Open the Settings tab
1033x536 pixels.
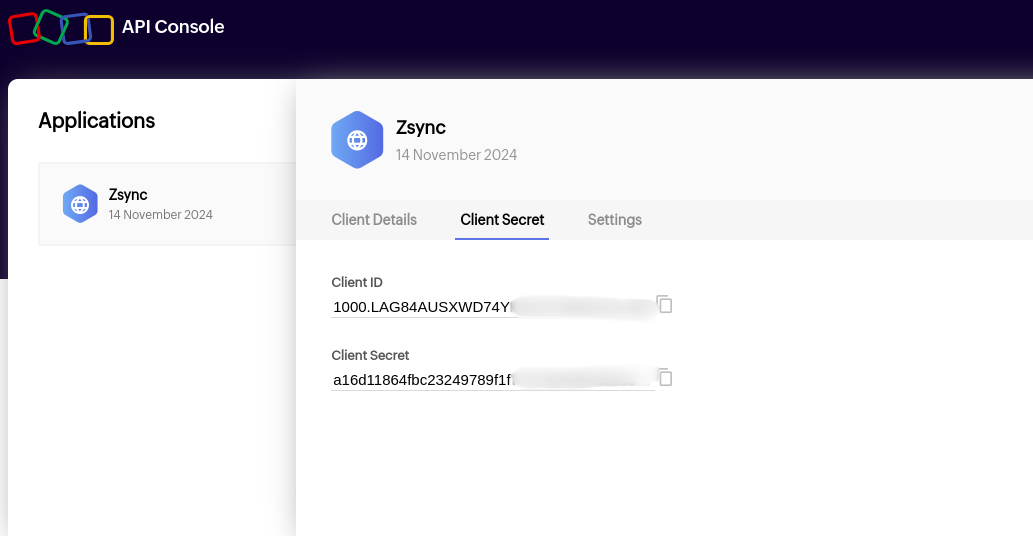pos(614,220)
